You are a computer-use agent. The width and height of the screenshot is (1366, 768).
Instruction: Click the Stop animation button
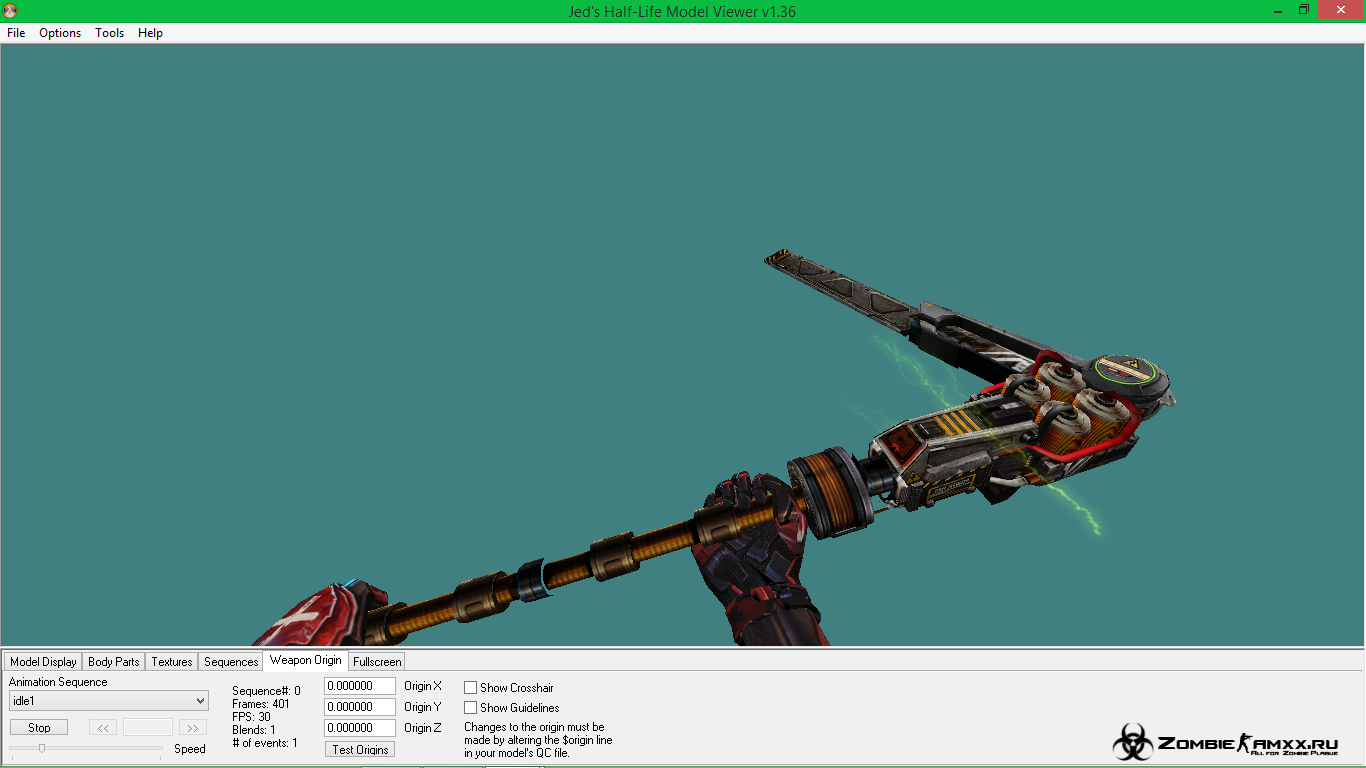39,727
